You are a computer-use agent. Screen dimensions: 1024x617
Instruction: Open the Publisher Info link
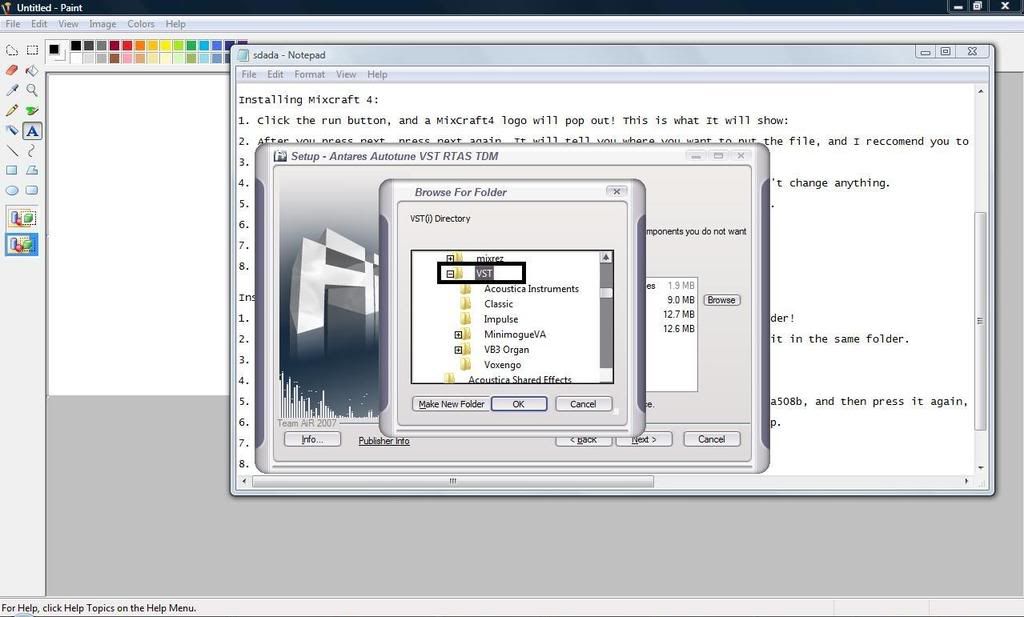coord(384,441)
